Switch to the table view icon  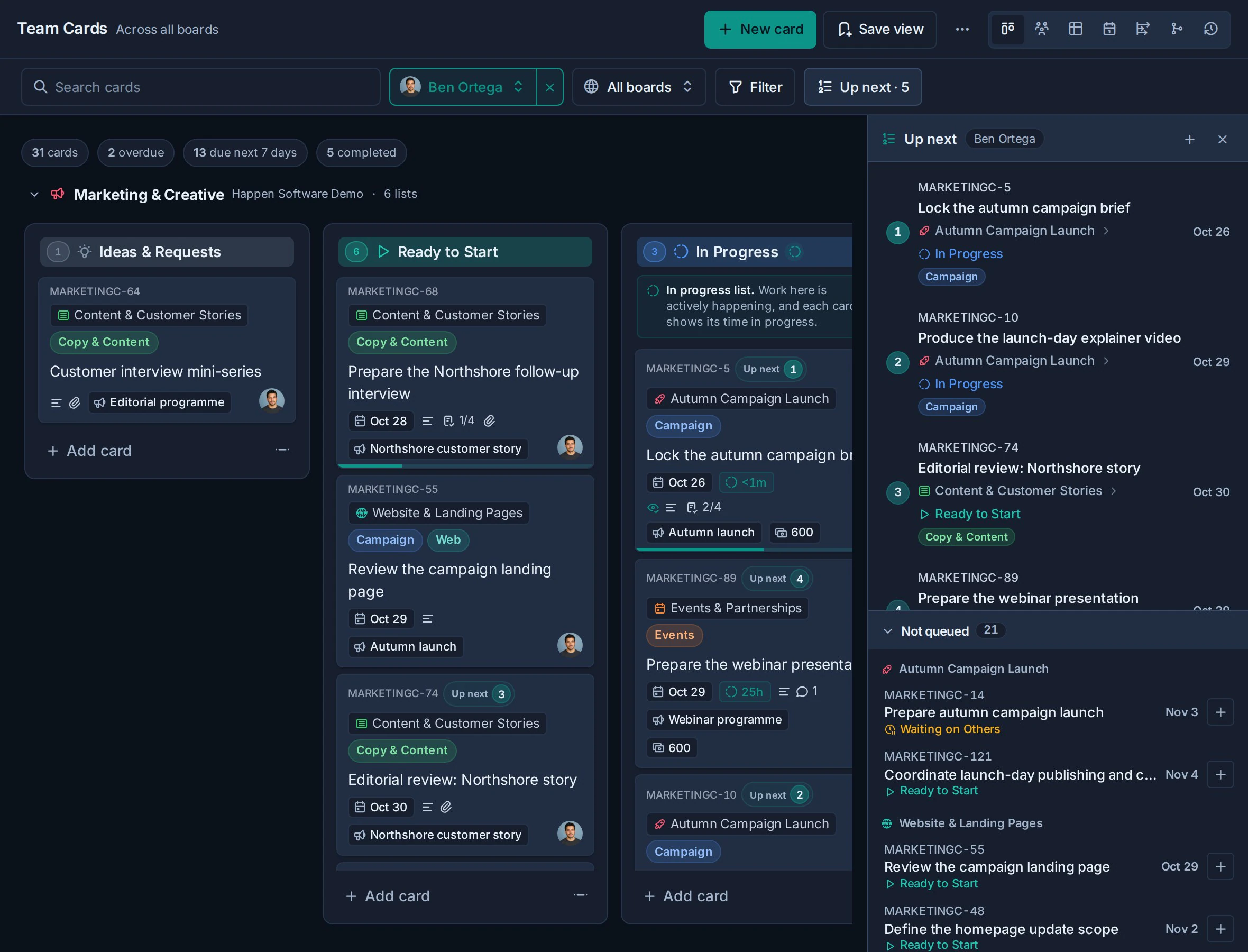(1075, 29)
